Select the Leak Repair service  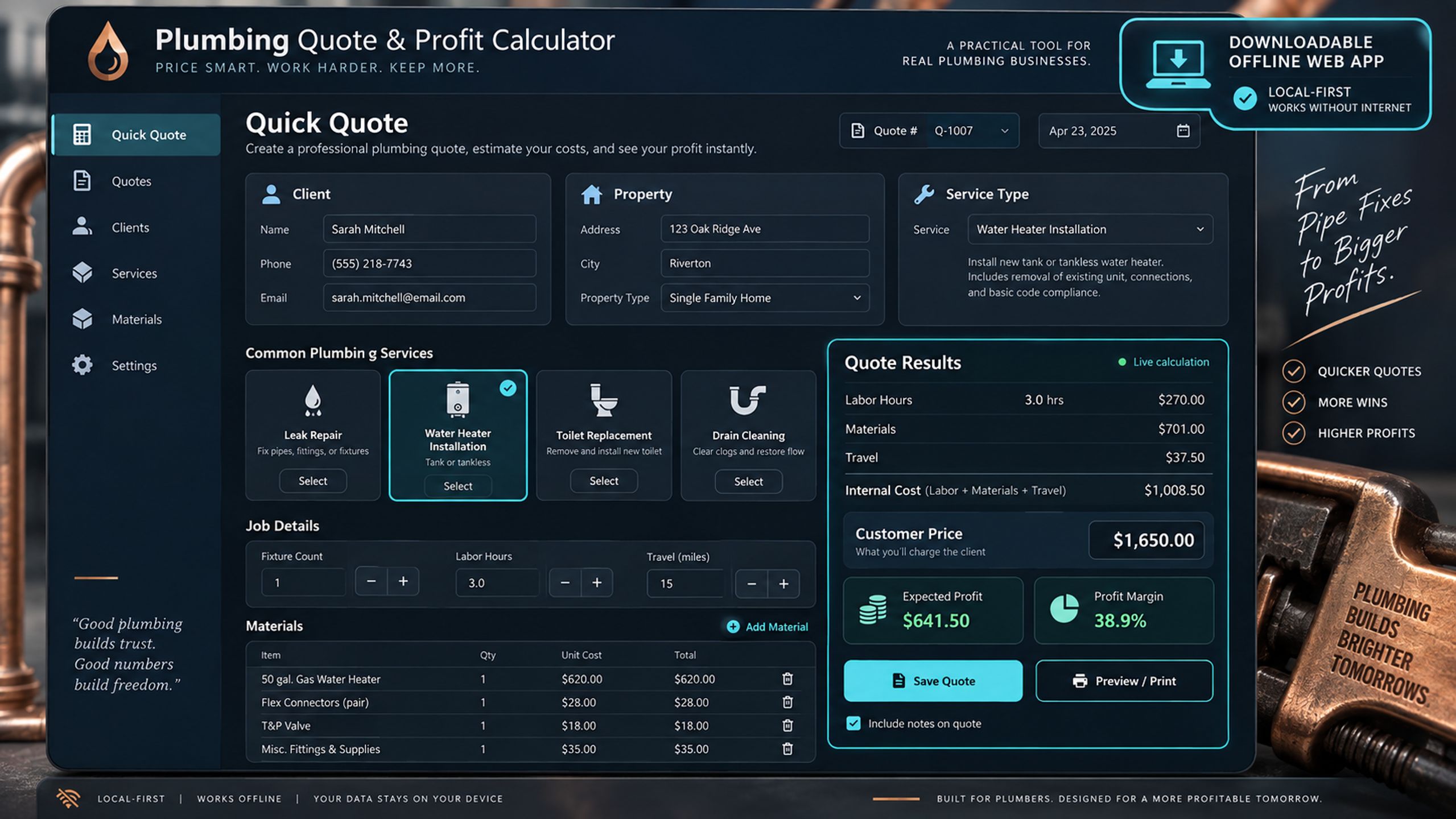point(313,481)
